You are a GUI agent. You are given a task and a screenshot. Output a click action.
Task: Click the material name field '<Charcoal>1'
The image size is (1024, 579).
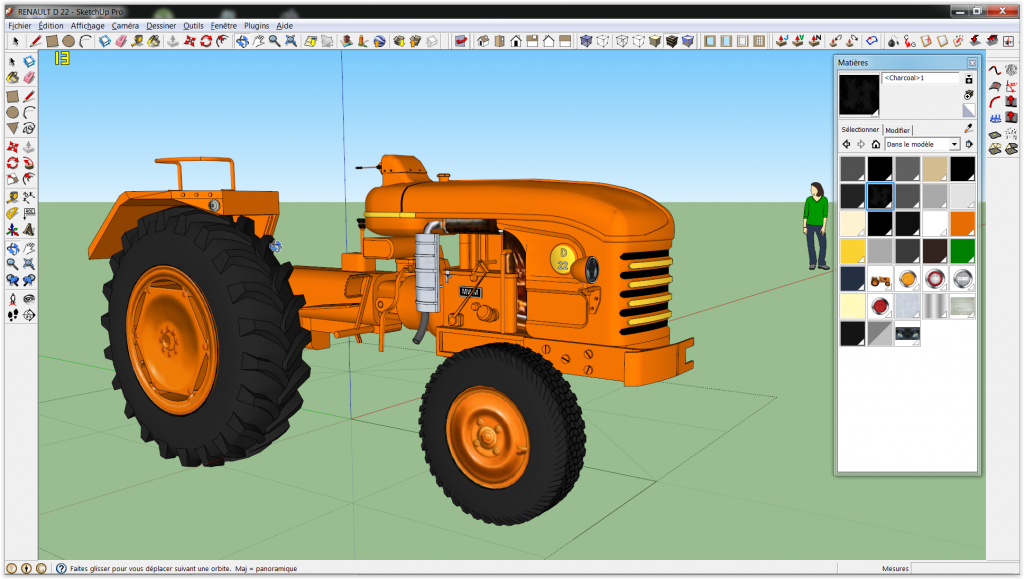[x=921, y=78]
